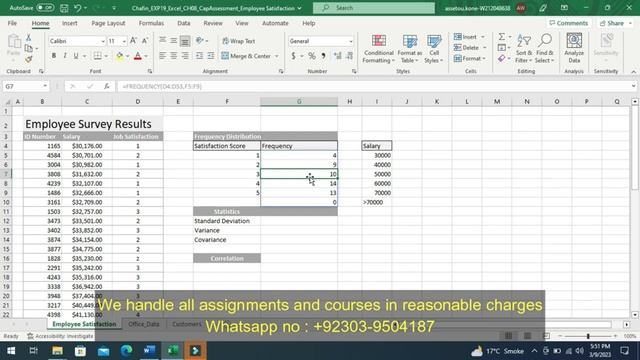This screenshot has height=360, width=640.
Task: Click the Increase Indent icon
Action: coord(211,56)
